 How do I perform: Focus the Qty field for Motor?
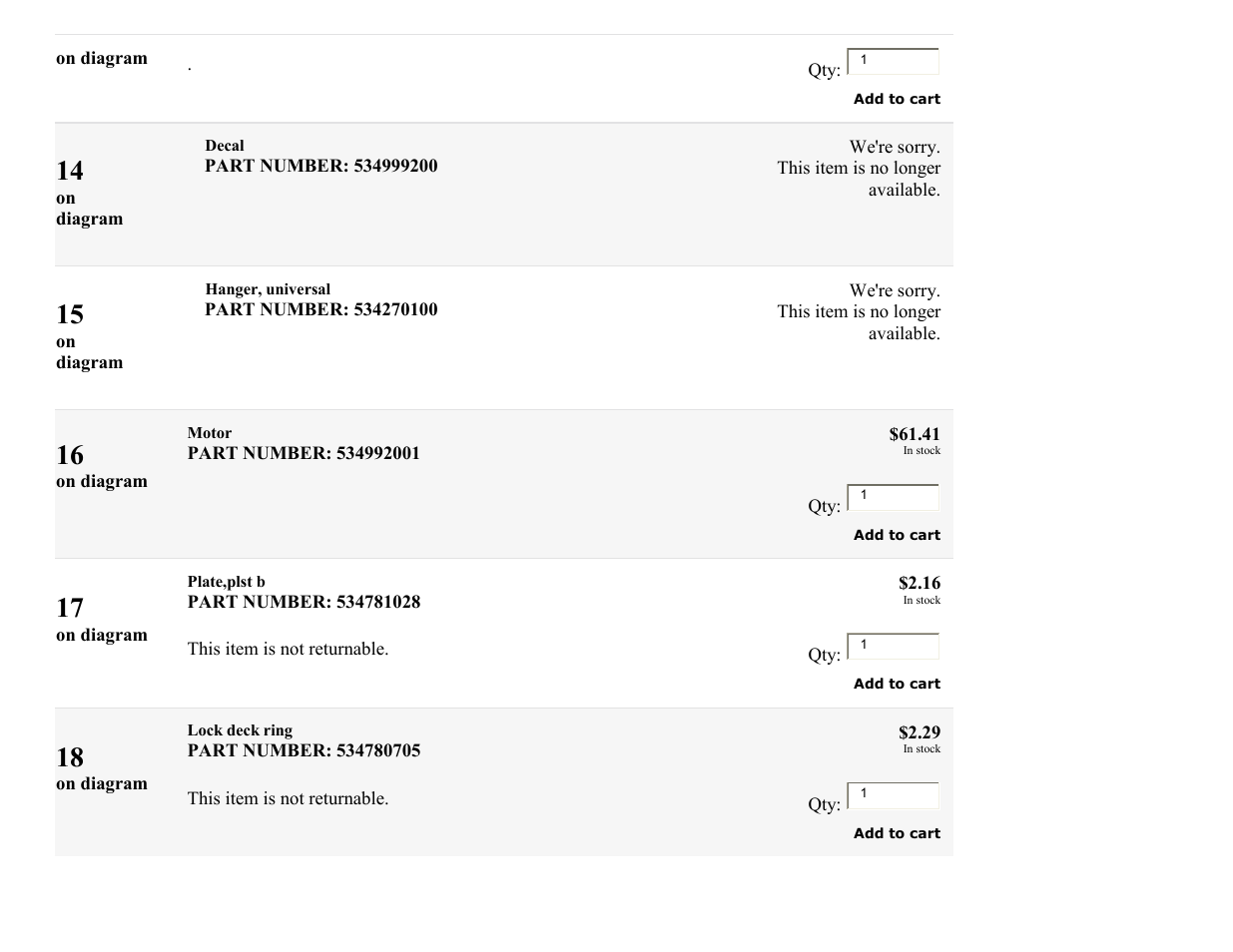point(894,497)
